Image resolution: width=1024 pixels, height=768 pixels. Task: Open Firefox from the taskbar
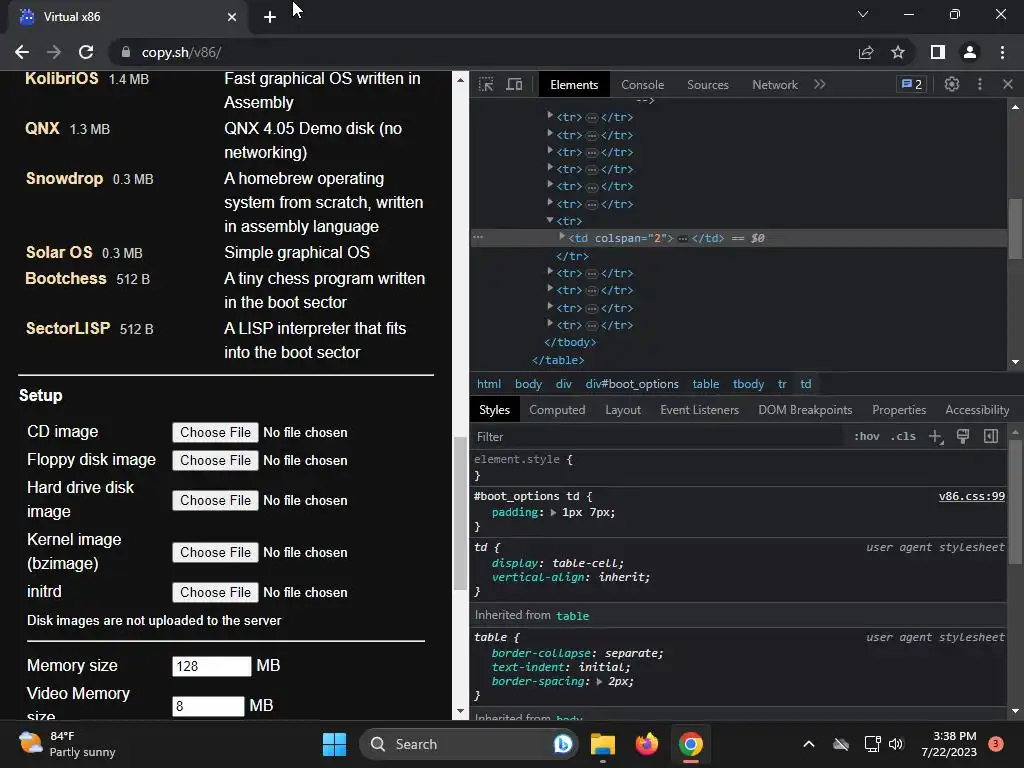click(647, 744)
